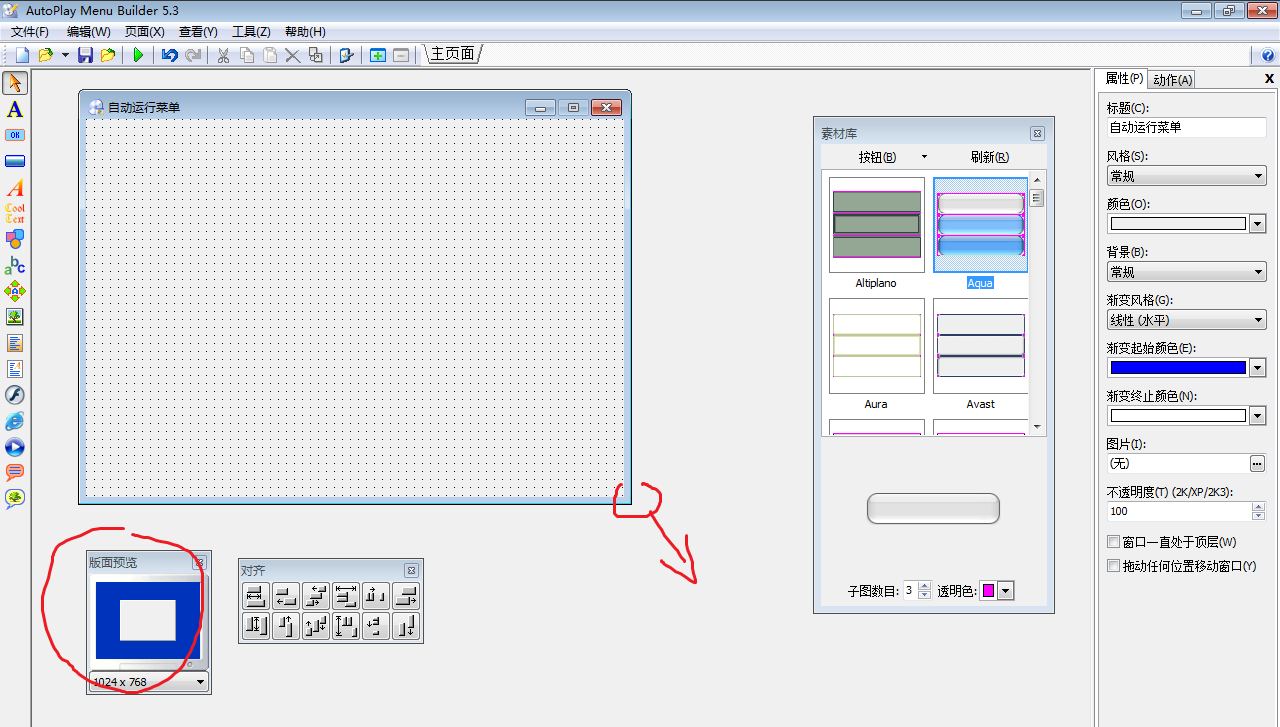
Task: Open the 颜色(O) color dropdown arrow
Action: (x=1258, y=224)
